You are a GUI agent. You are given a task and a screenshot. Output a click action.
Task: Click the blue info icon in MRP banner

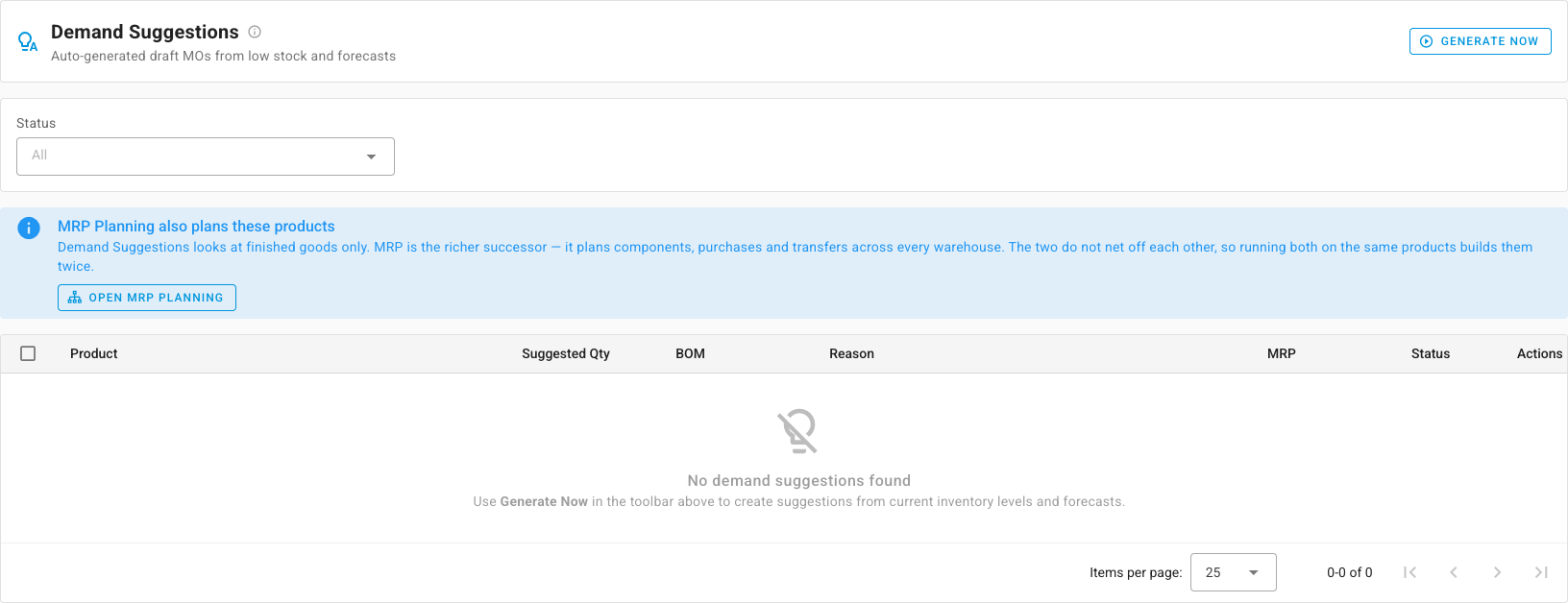click(x=29, y=228)
